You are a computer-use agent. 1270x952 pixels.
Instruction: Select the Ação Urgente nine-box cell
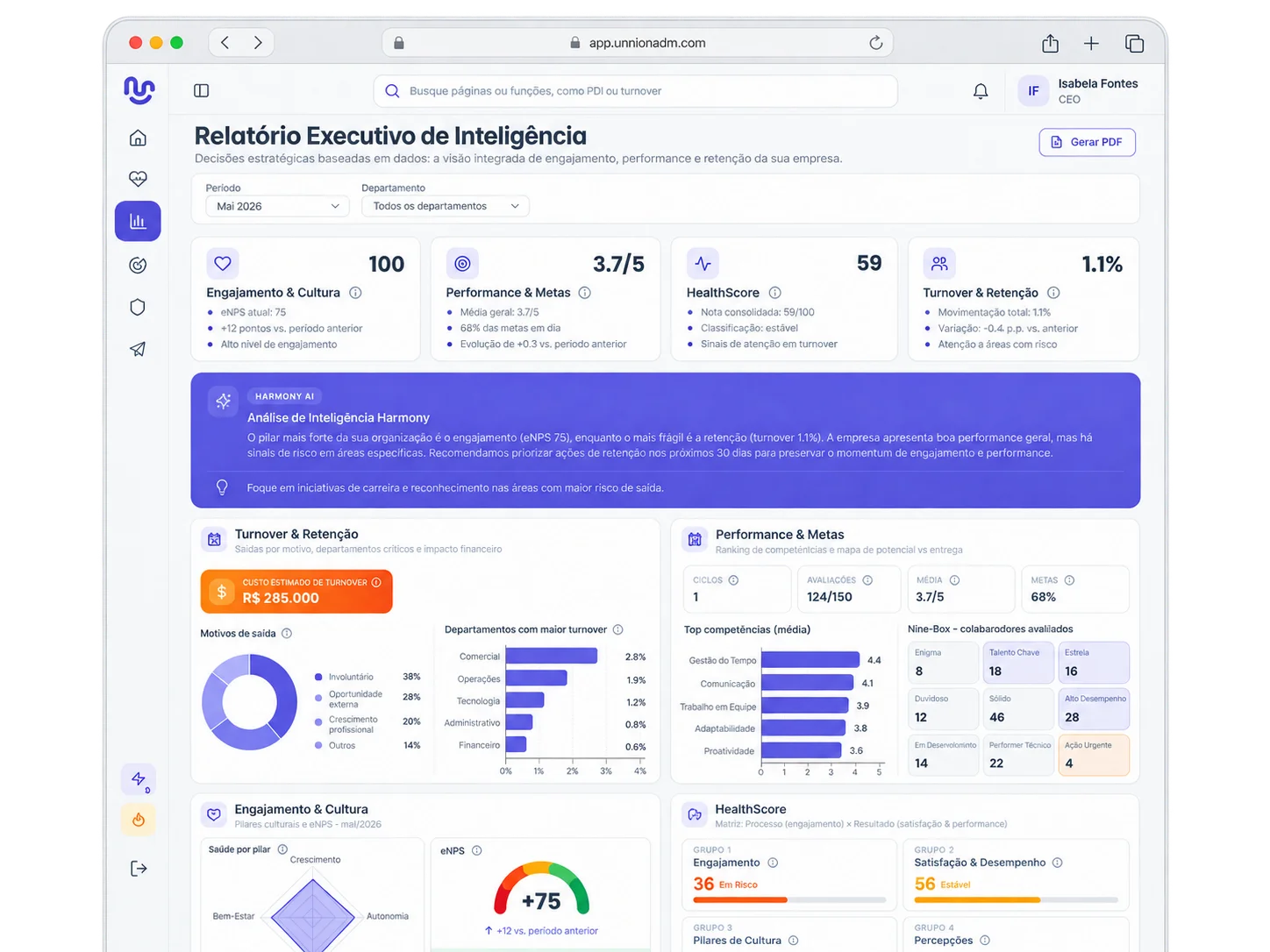1094,755
